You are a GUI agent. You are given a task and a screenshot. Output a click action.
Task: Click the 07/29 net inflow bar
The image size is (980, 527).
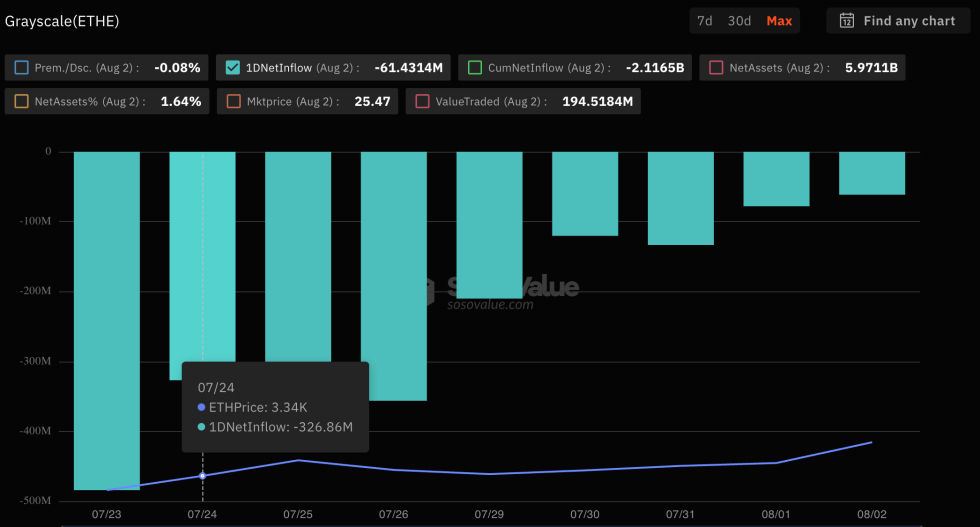click(489, 225)
